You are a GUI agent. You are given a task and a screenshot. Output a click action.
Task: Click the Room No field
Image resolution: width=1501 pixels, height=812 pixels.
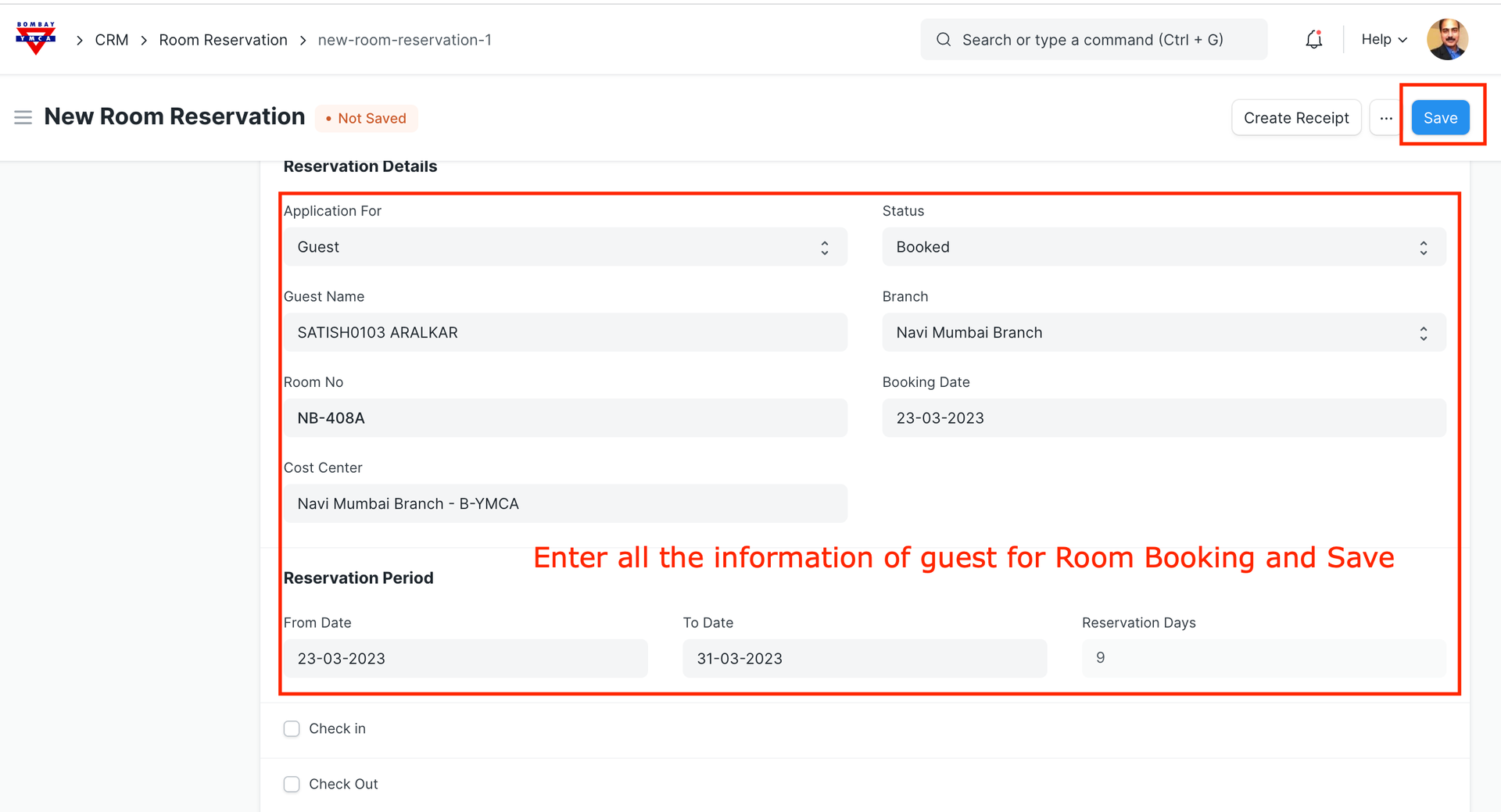tap(564, 418)
